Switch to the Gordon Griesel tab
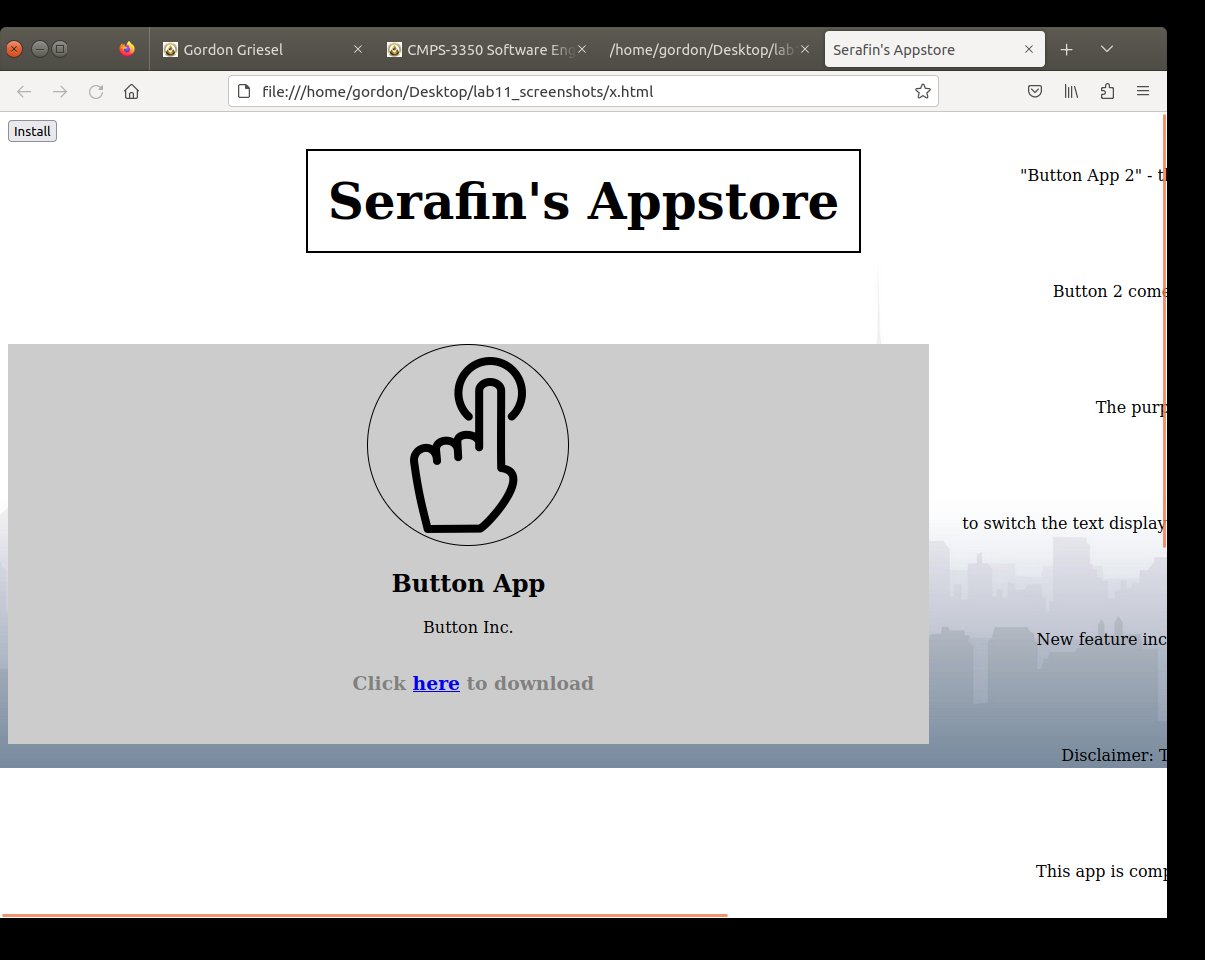This screenshot has height=960, width=1205. point(260,49)
